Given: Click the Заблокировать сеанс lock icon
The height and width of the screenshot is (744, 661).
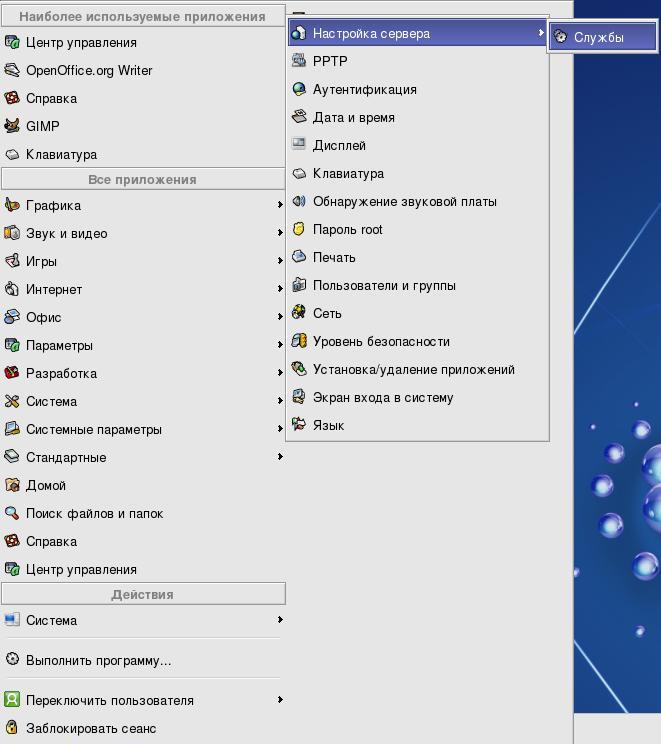Looking at the screenshot, I should pyautogui.click(x=12, y=728).
